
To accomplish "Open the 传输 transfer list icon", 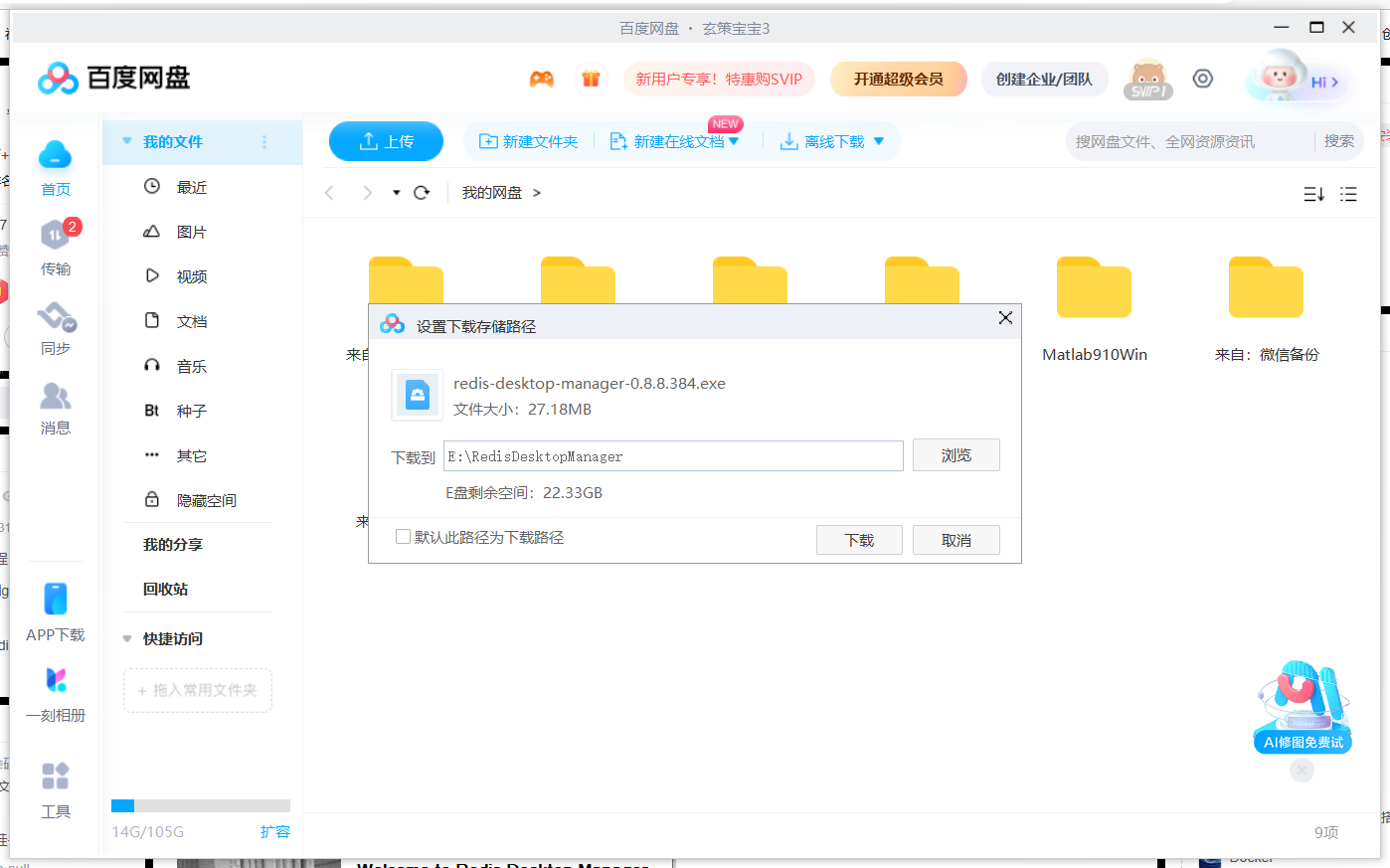I will coord(56,248).
